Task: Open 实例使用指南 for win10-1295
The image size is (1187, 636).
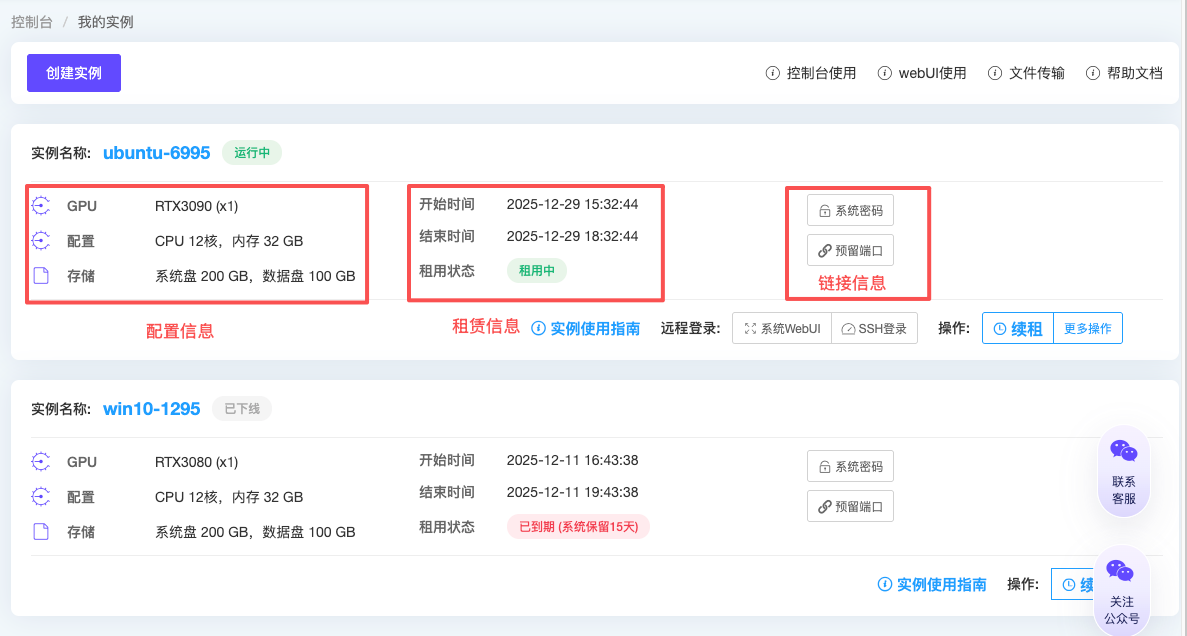Action: click(x=932, y=585)
